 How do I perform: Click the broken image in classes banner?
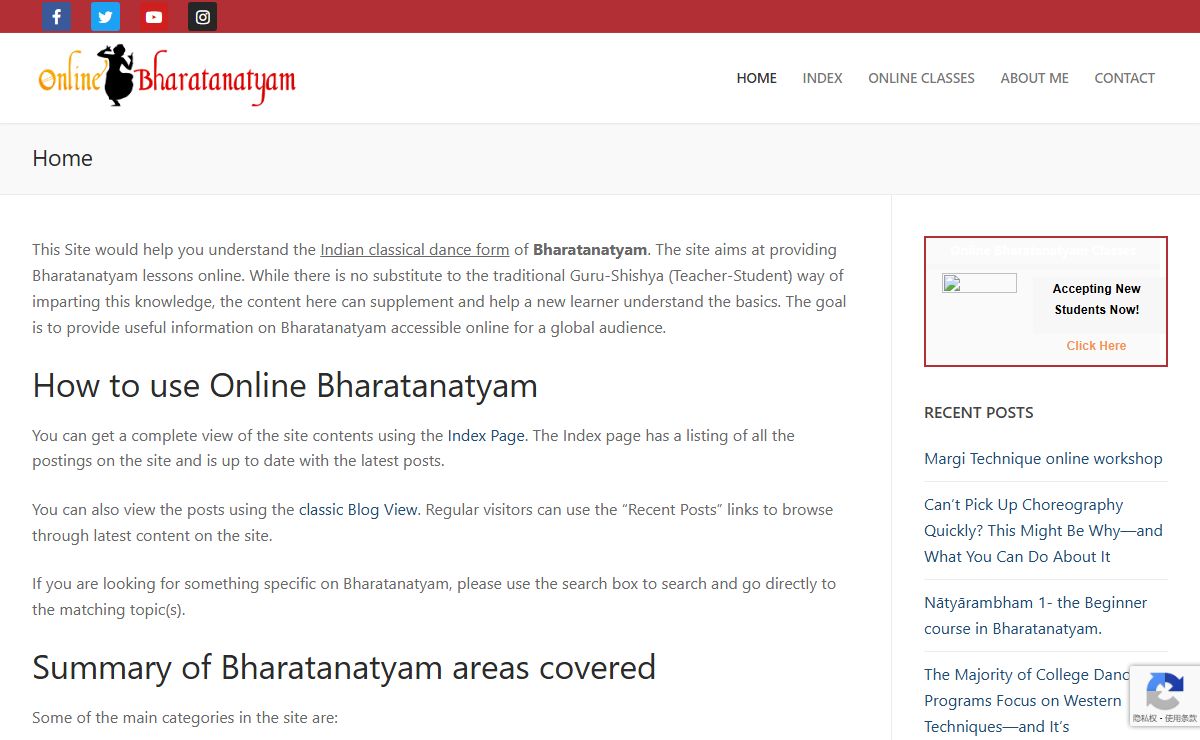(x=979, y=283)
